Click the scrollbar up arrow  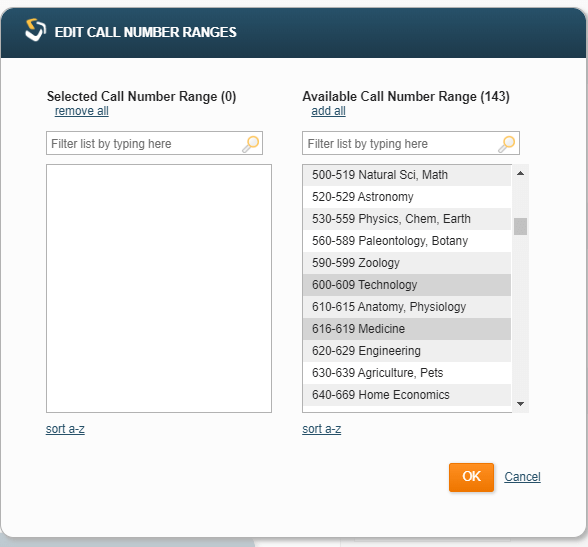click(x=520, y=173)
